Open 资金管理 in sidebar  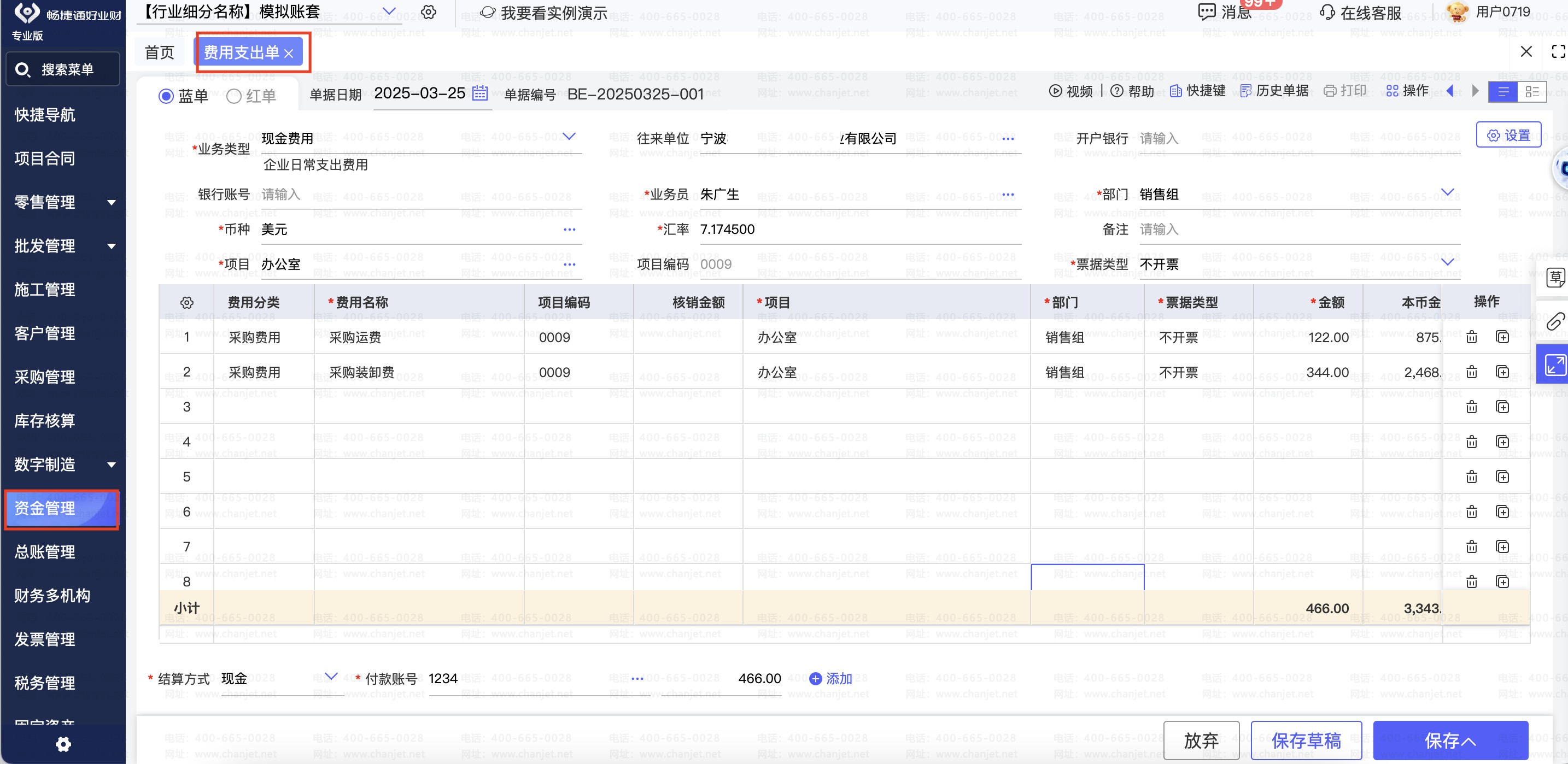click(62, 509)
